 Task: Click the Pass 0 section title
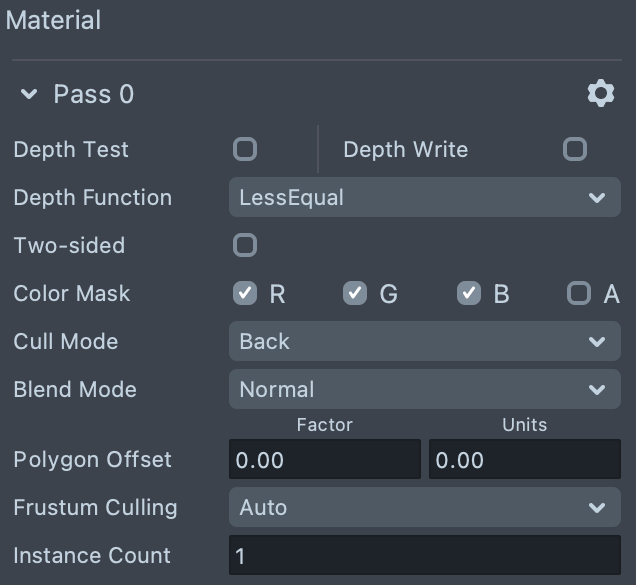pyautogui.click(x=93, y=95)
